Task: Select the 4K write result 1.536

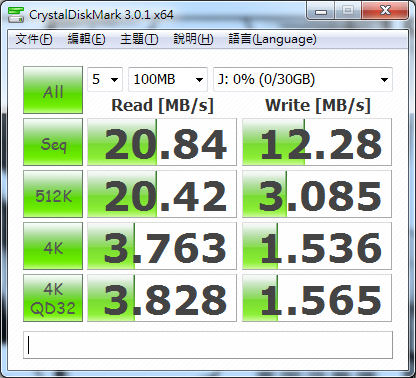Action: [317, 246]
